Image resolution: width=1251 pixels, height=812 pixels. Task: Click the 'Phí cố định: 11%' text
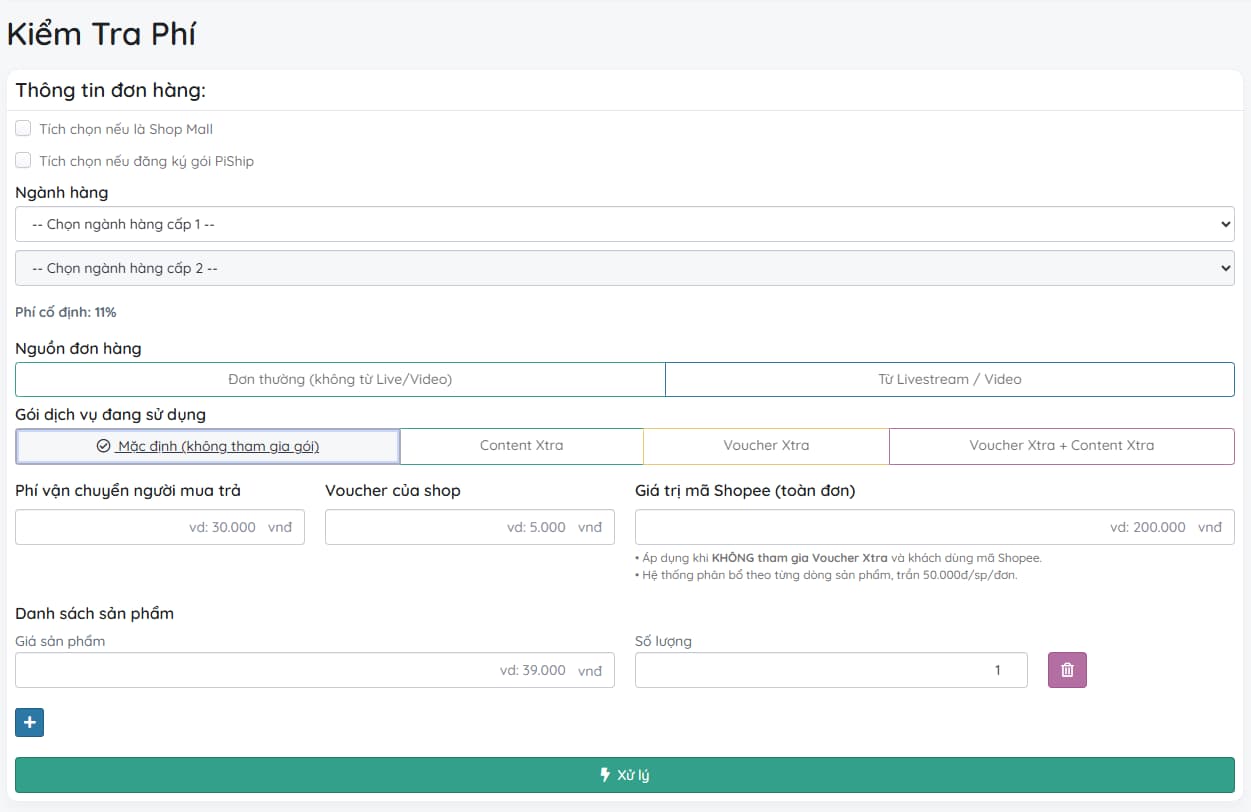click(66, 312)
